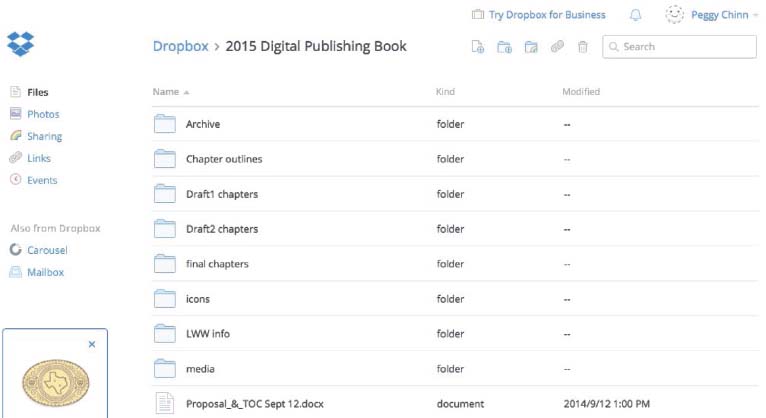Click the trash deleted files icon
The height and width of the screenshot is (418, 766).
(583, 47)
